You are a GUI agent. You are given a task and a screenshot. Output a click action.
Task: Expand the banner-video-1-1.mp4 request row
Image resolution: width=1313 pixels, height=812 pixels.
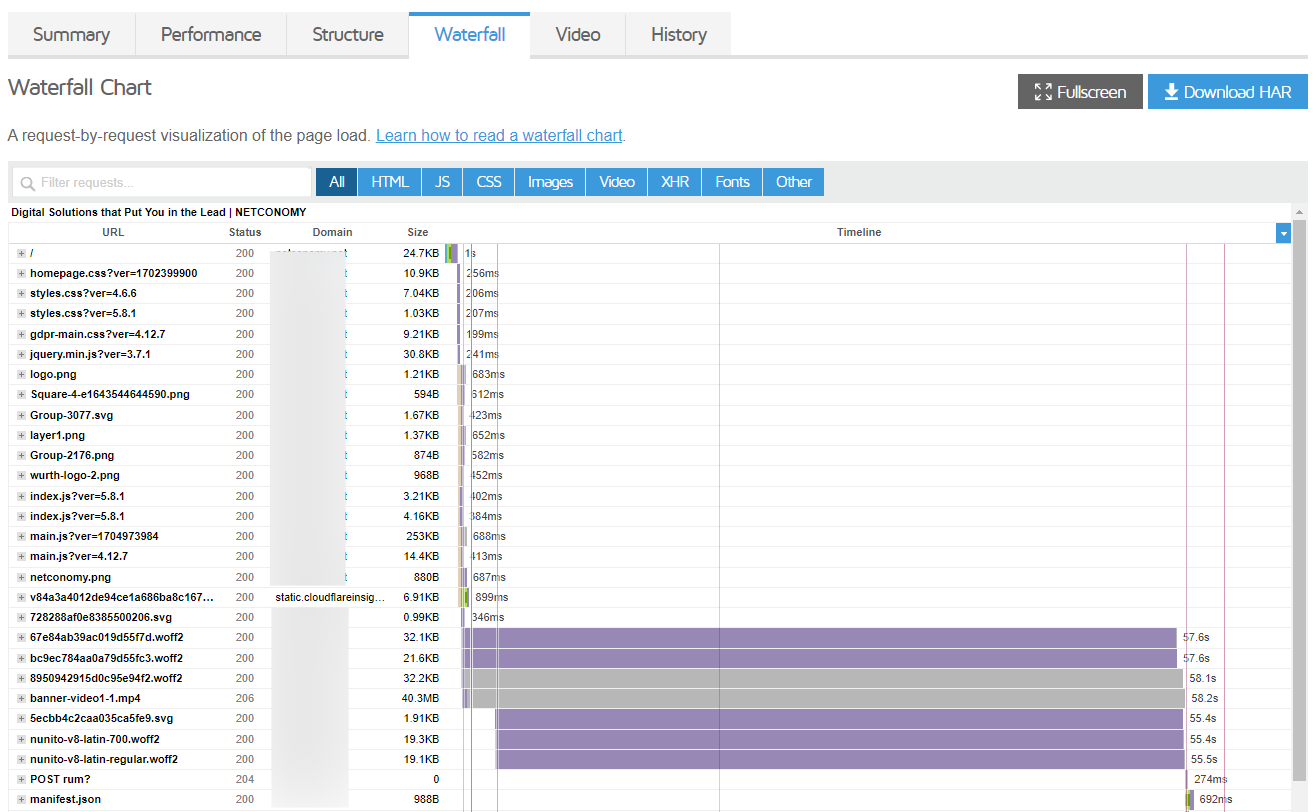pyautogui.click(x=20, y=698)
